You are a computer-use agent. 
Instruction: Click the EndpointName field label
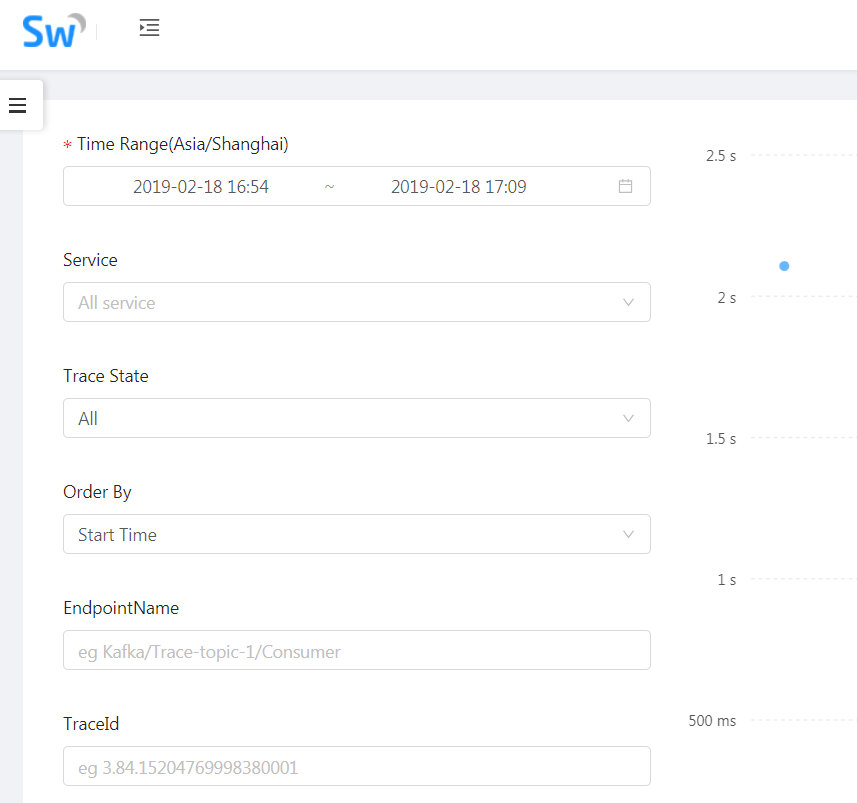coord(120,608)
